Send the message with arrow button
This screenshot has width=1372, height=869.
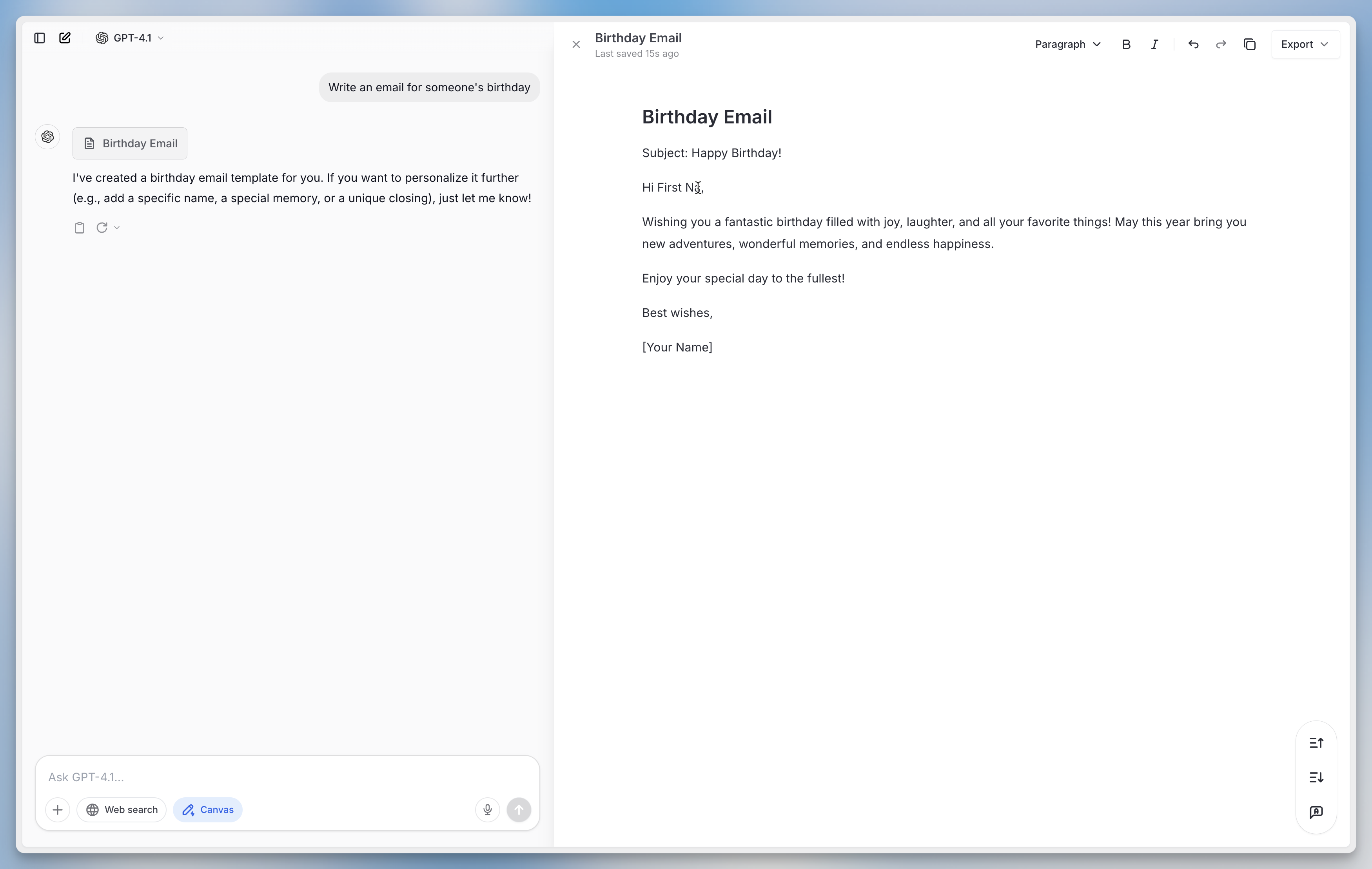(519, 810)
